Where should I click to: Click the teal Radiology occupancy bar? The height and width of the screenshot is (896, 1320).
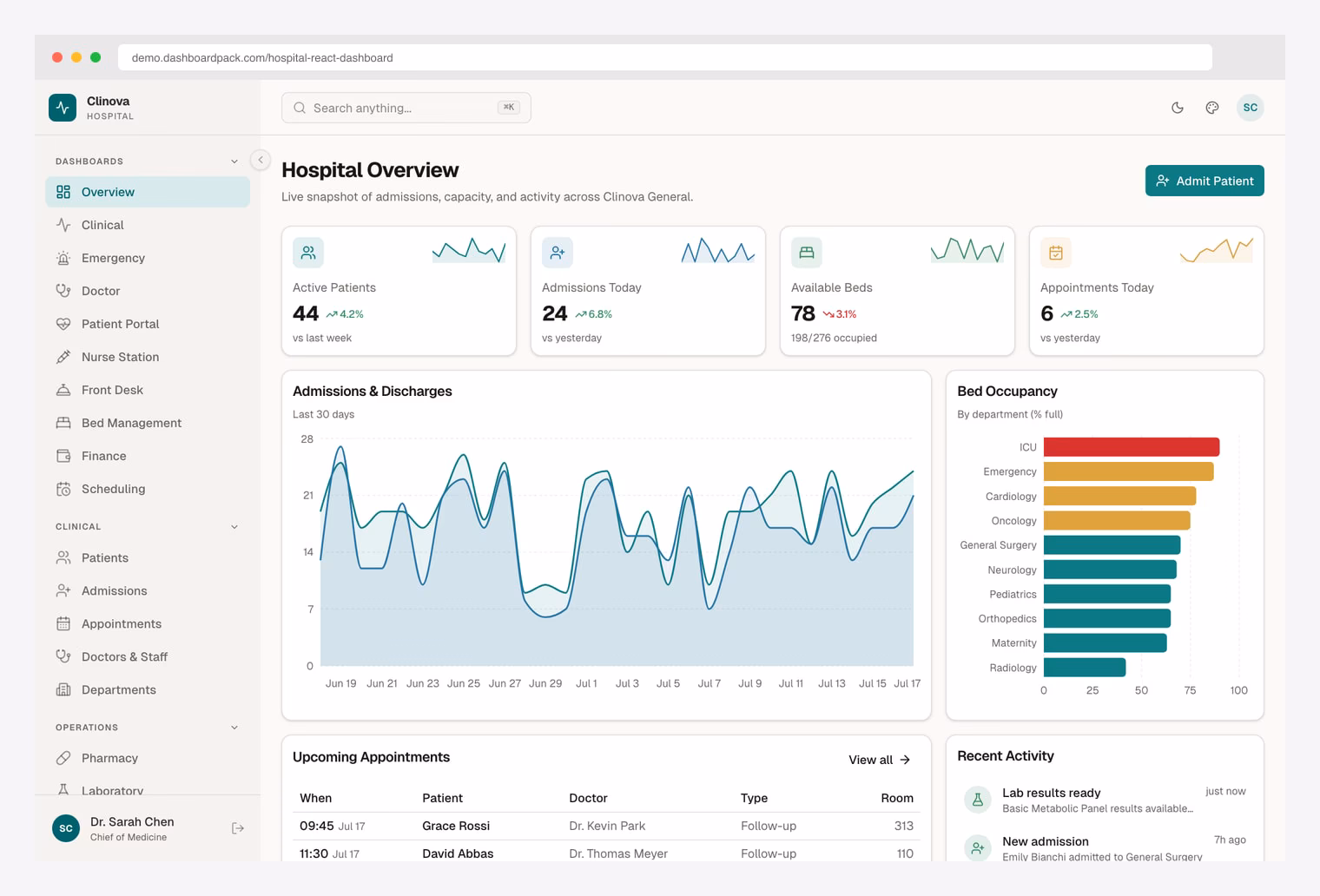(1085, 668)
